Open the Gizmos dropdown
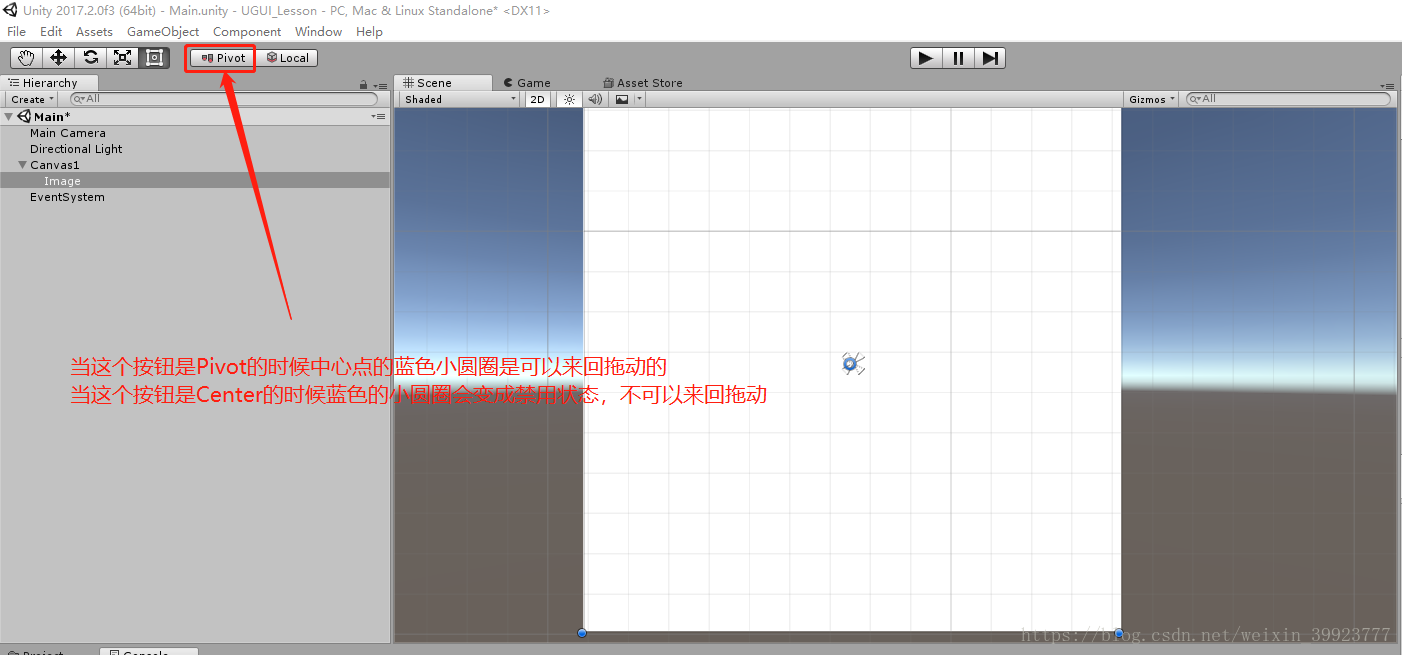 (x=1151, y=99)
